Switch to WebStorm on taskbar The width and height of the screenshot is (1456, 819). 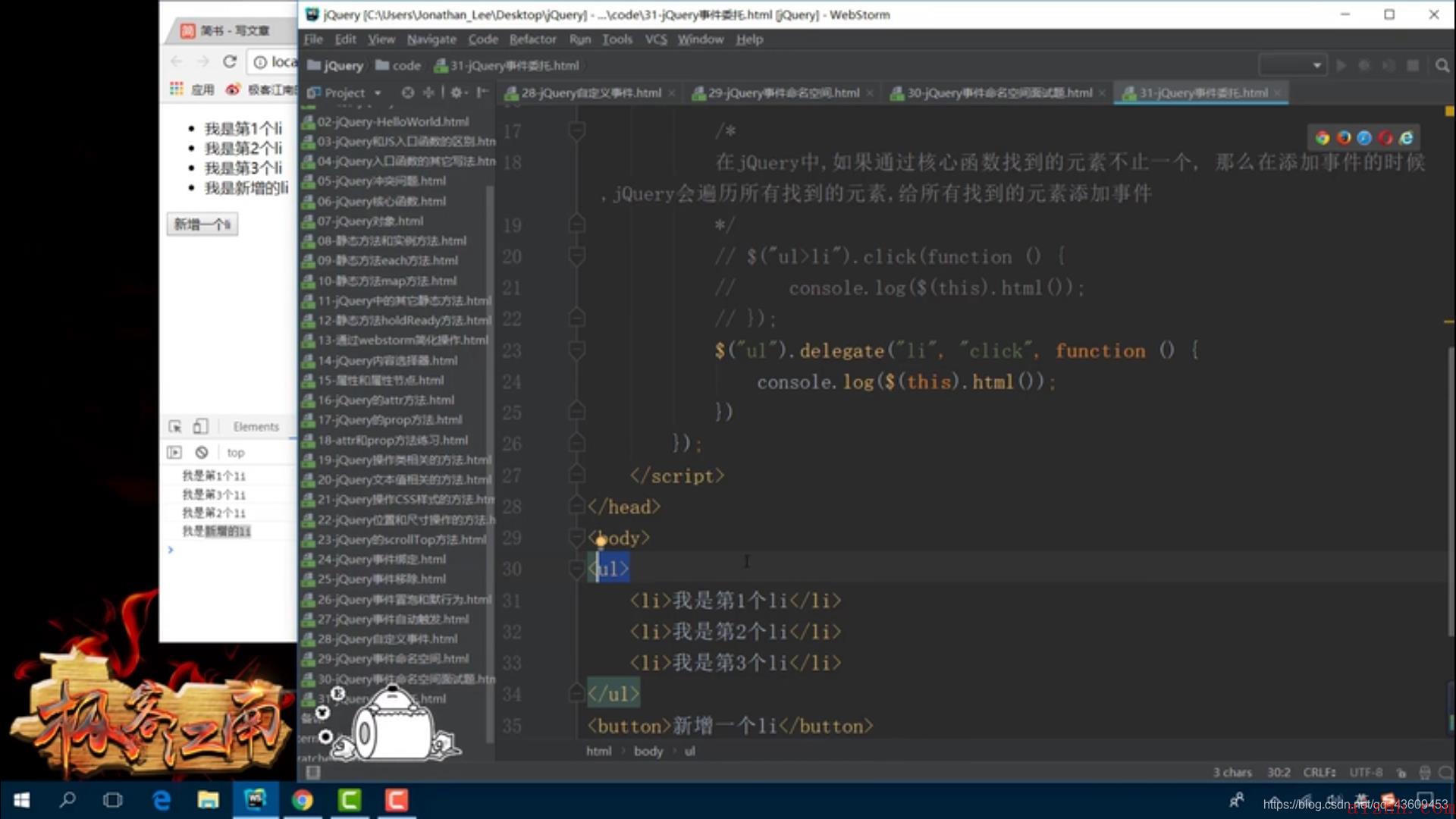[x=255, y=800]
